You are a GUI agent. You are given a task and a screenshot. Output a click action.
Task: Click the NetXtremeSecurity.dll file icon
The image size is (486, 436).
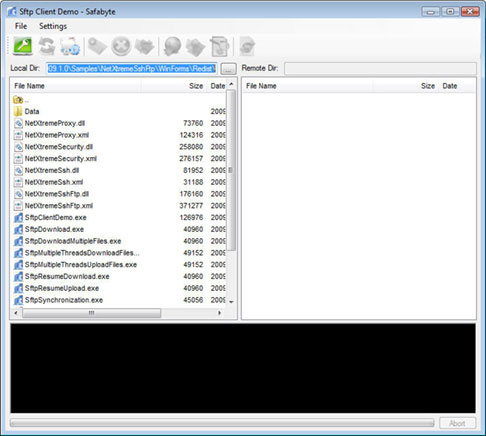18,147
